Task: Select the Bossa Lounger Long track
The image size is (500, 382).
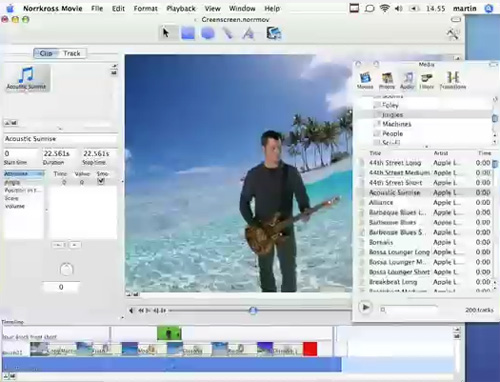Action: (425, 252)
